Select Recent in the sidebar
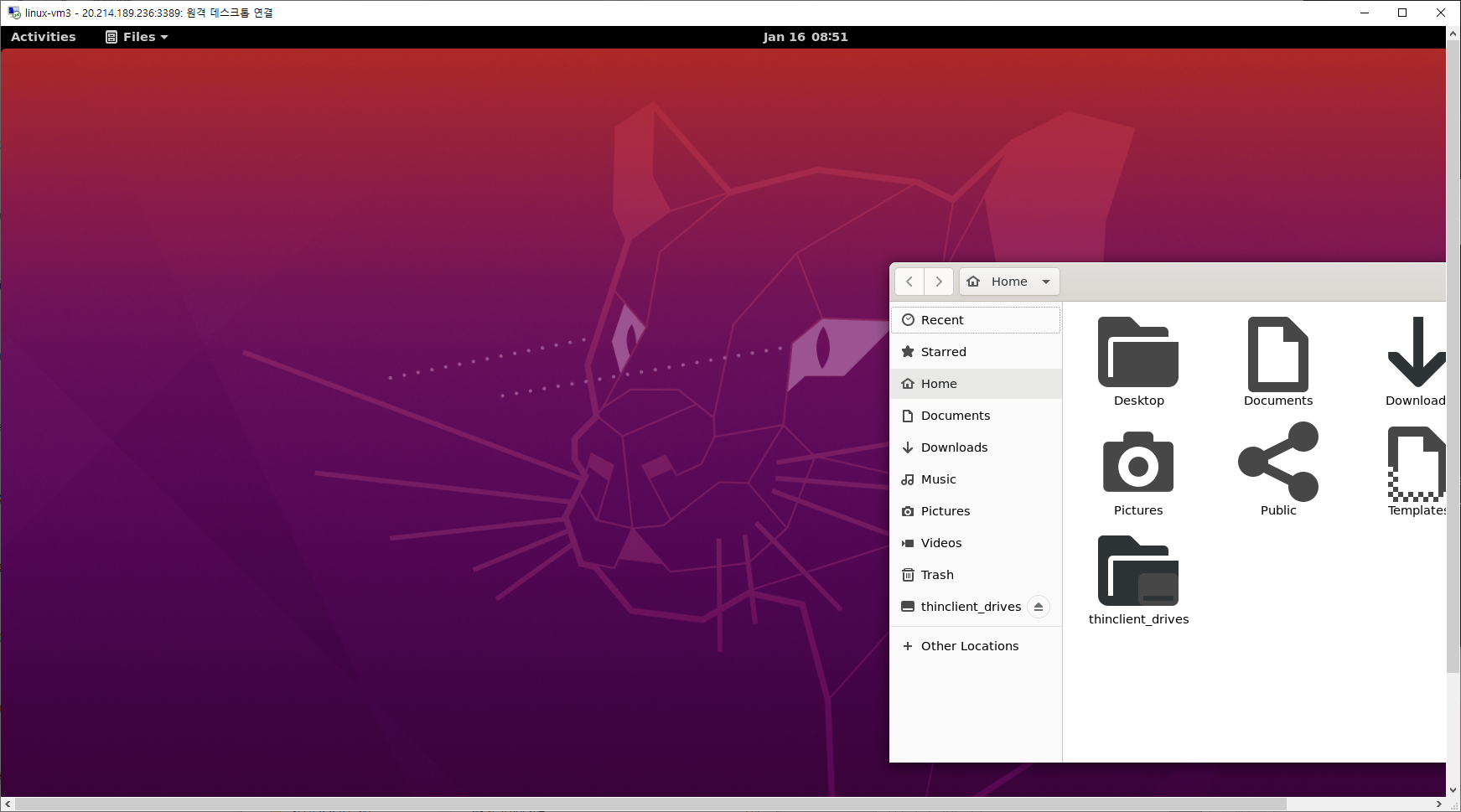 pos(976,320)
